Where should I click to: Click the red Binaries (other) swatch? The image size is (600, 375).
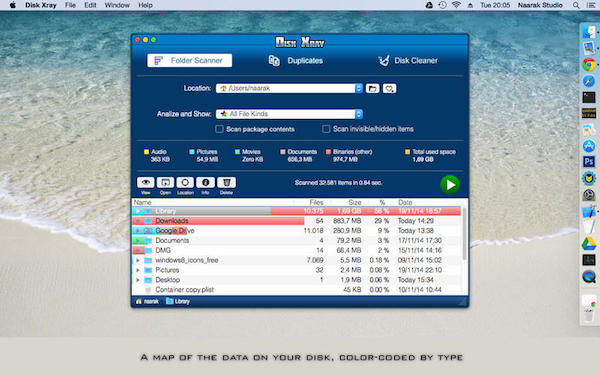(x=328, y=152)
